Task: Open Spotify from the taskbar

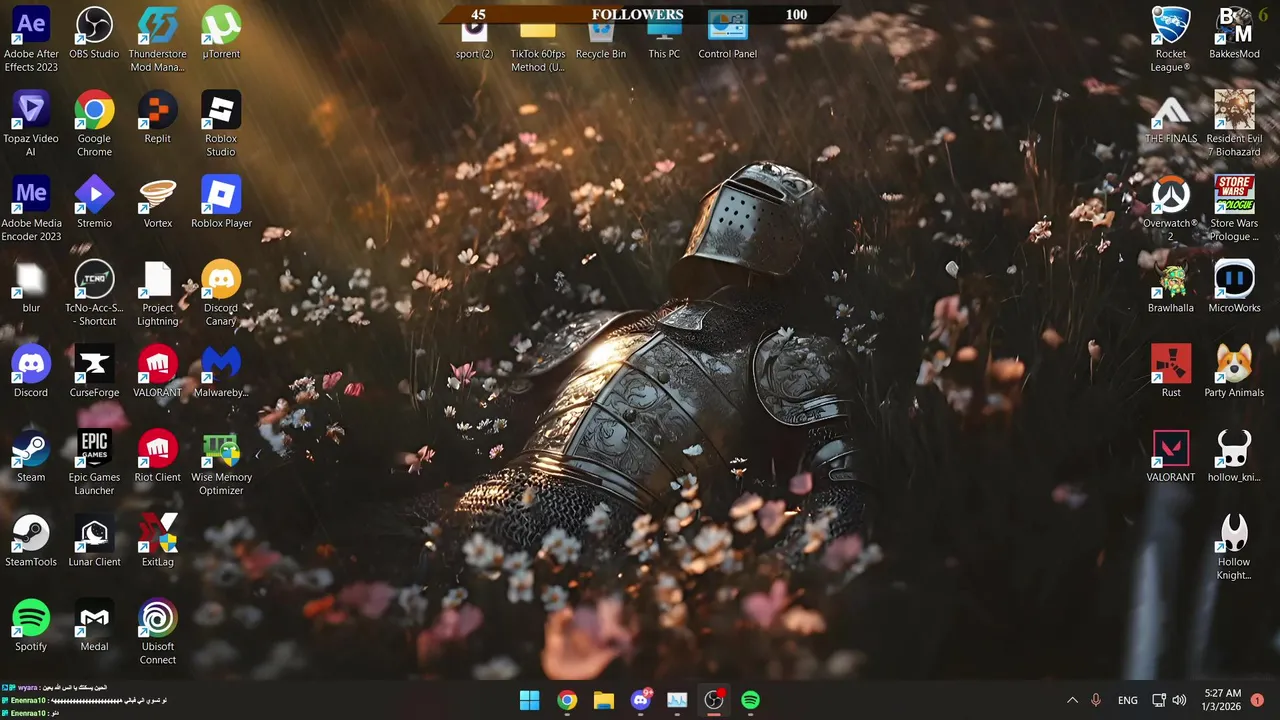Action: tap(751, 701)
